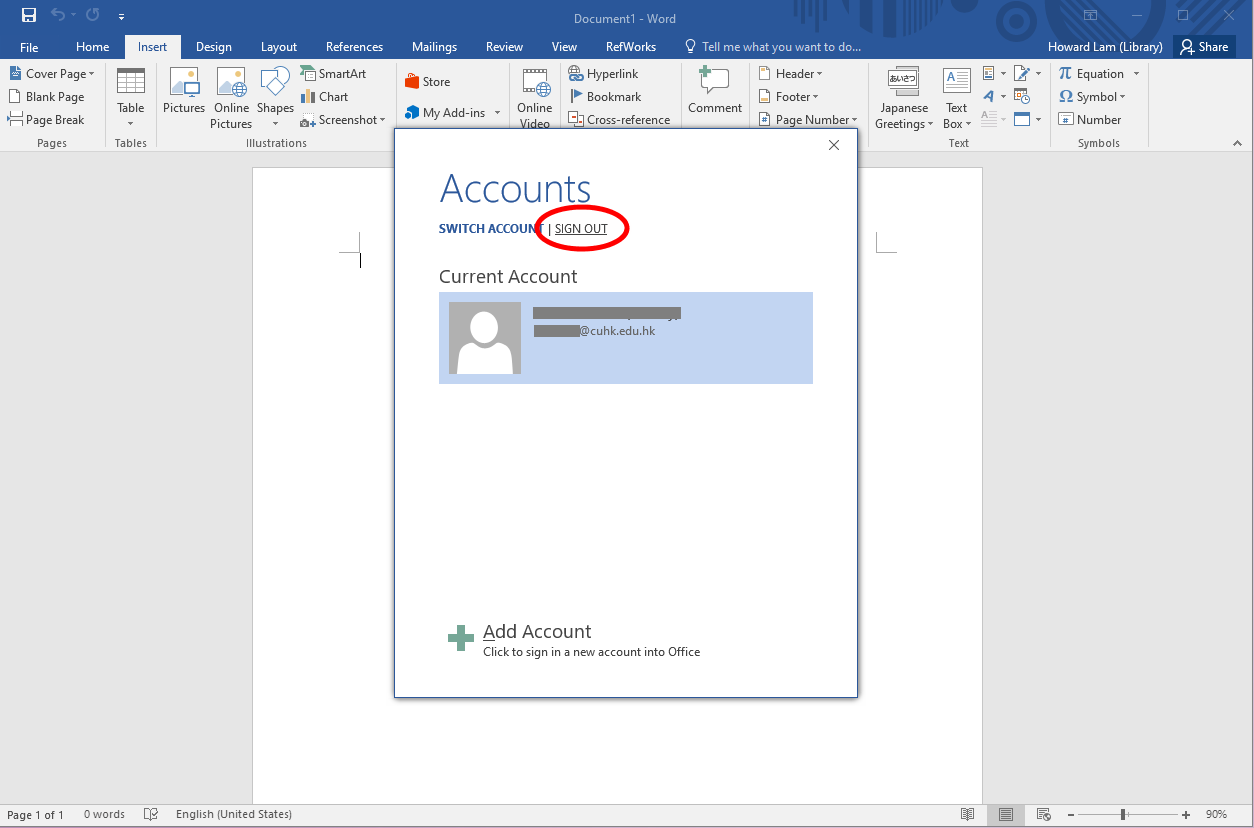Screen dimensions: 1254x828
Task: Open the Symbol dropdown
Action: pos(1092,97)
